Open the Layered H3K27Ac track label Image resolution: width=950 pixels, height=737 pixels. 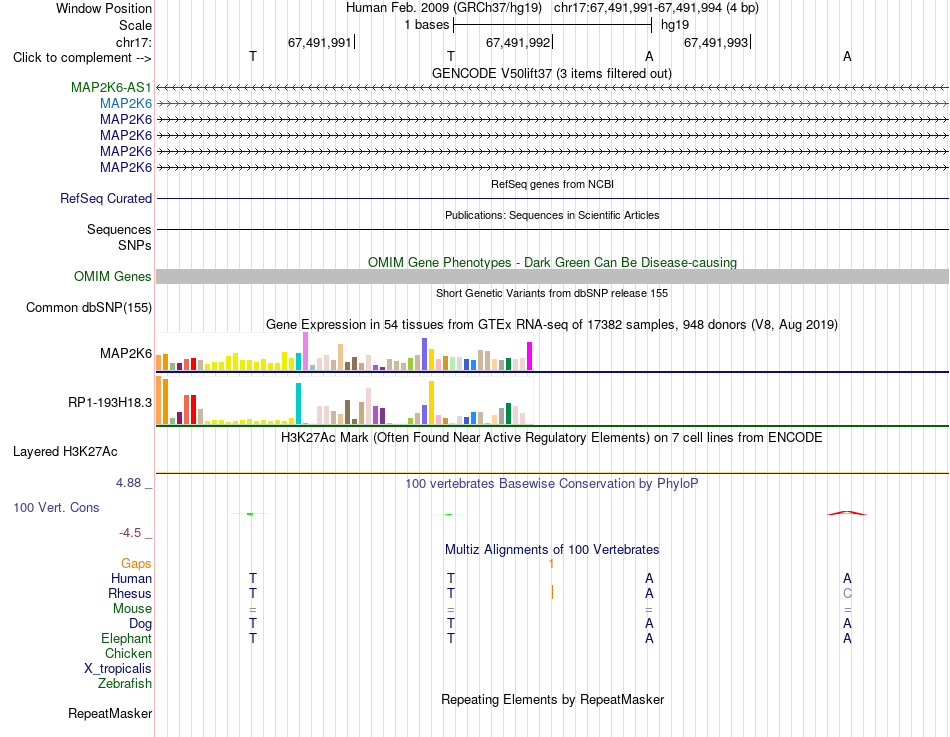pos(65,452)
